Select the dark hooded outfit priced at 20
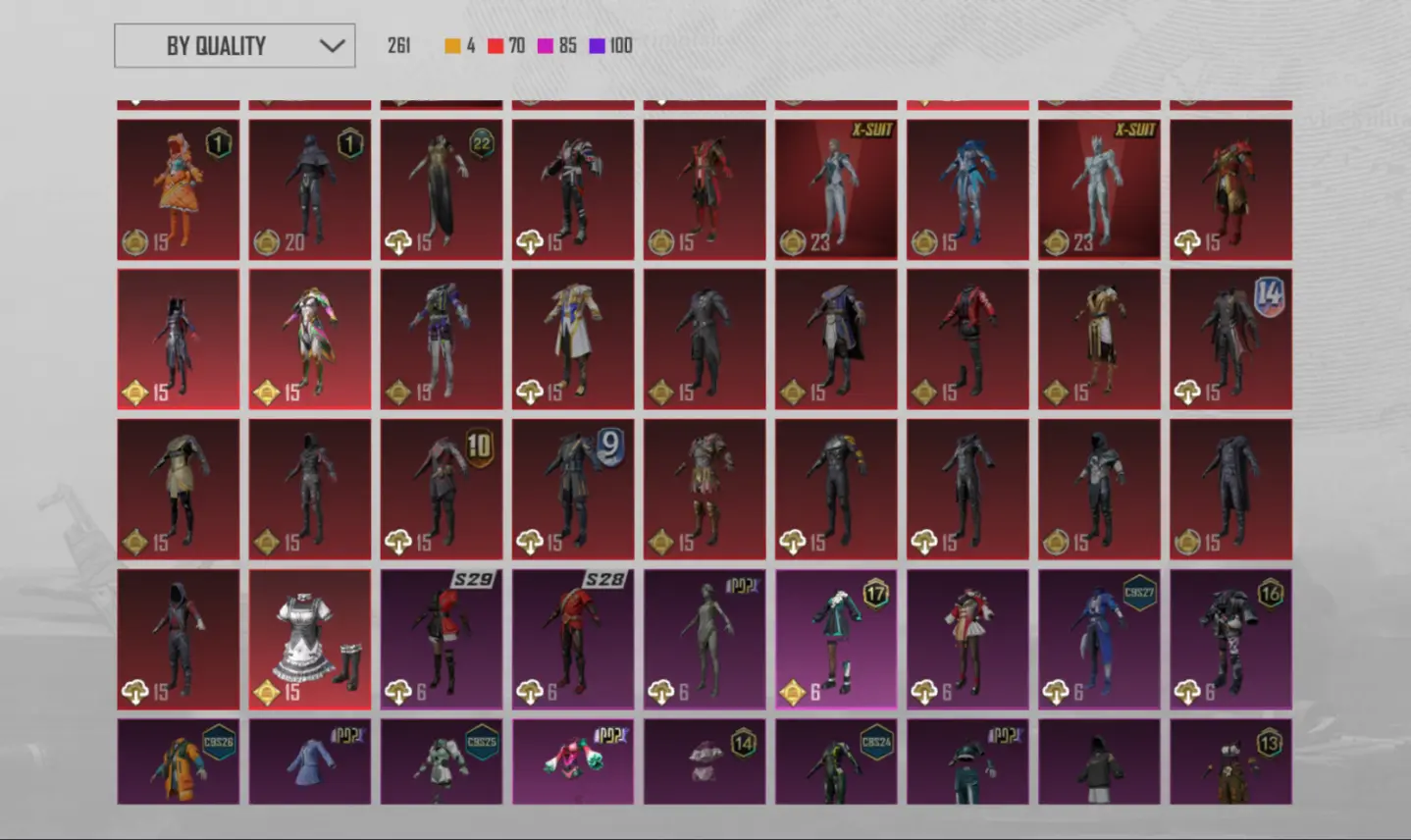The height and width of the screenshot is (840, 1411). tap(309, 189)
